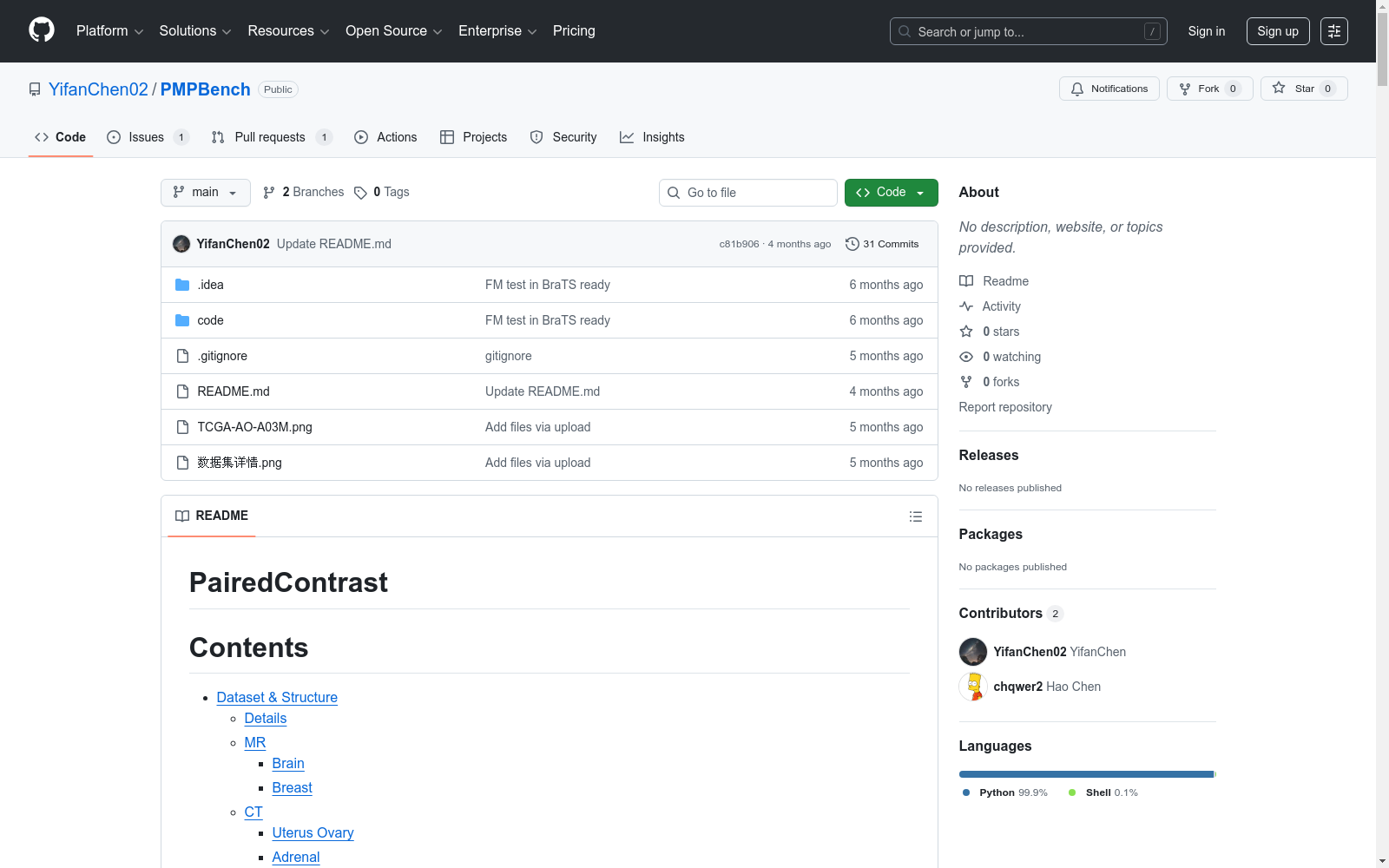Click the .gitignore file icon

click(x=182, y=356)
